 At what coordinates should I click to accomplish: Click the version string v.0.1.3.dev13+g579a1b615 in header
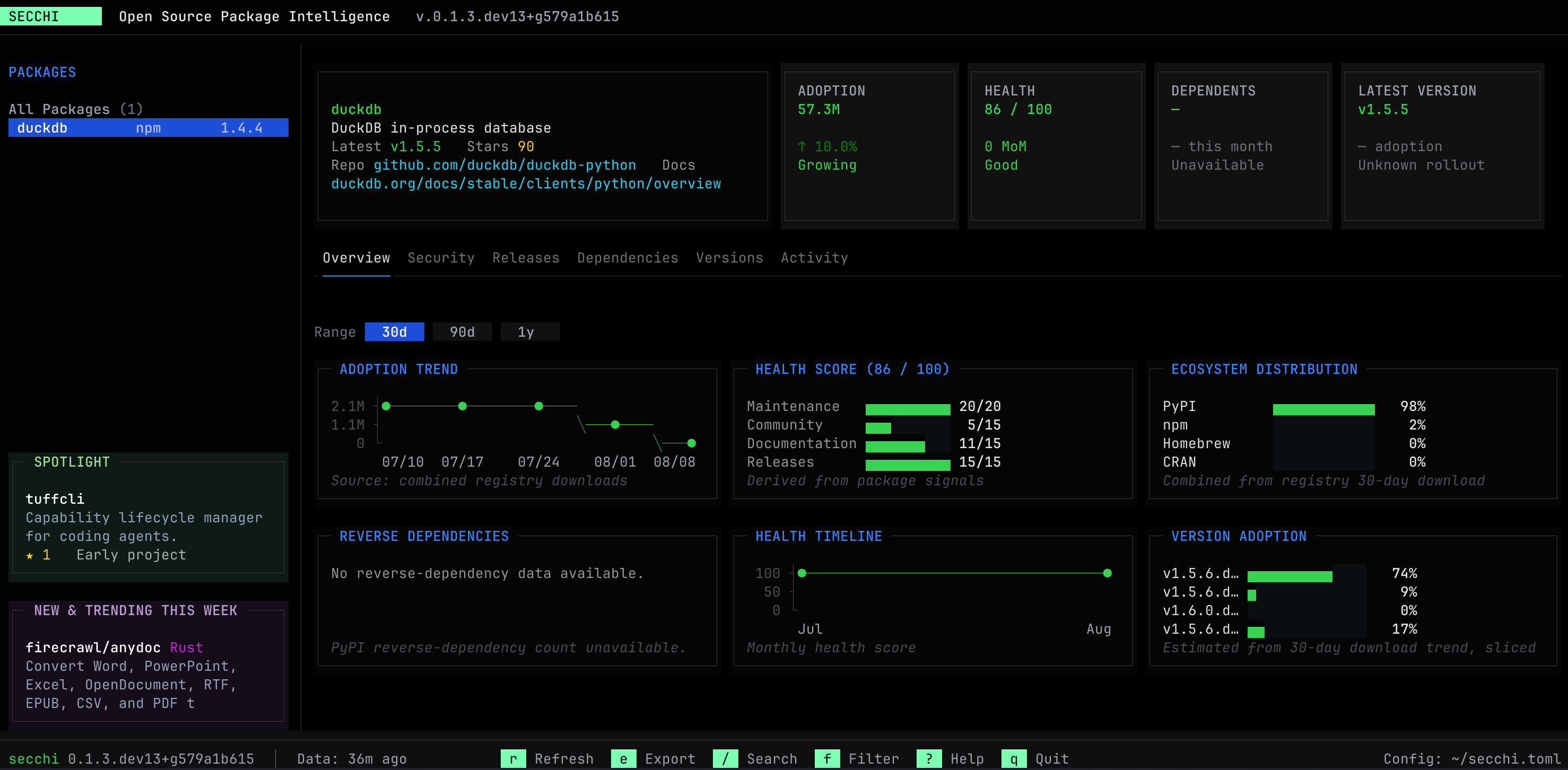pos(517,16)
